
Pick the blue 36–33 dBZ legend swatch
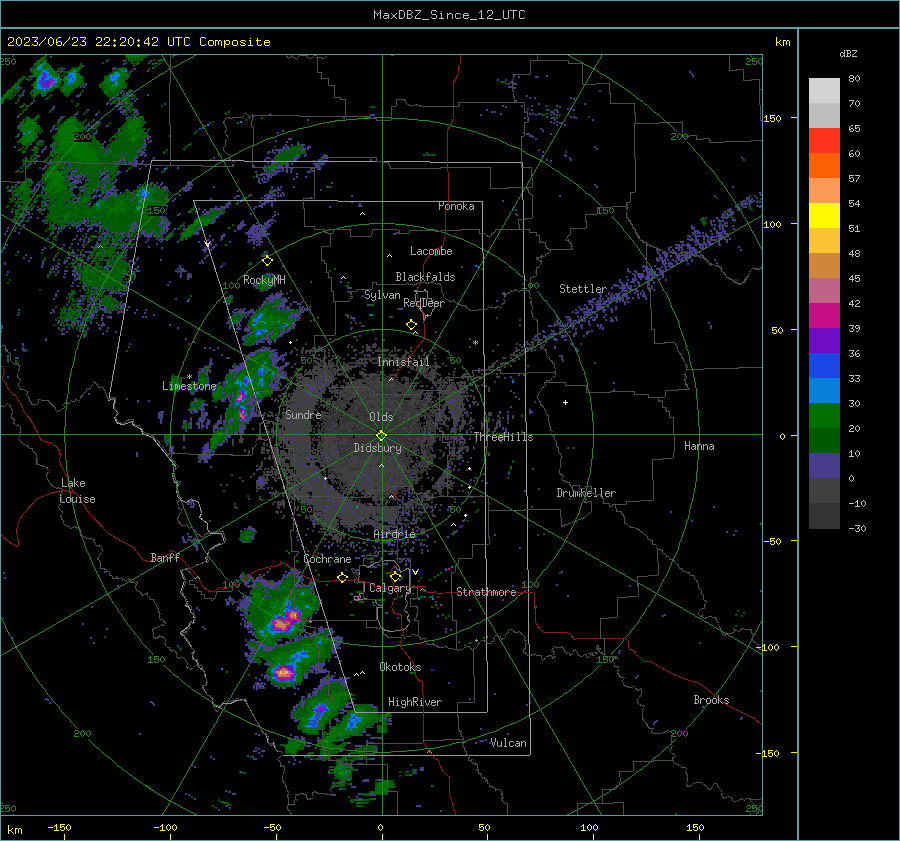point(824,366)
